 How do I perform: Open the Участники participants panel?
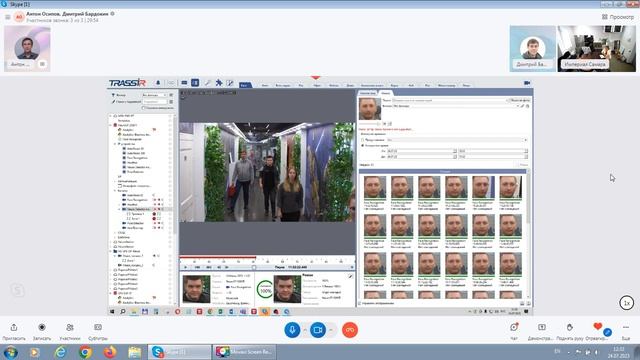coord(70,331)
